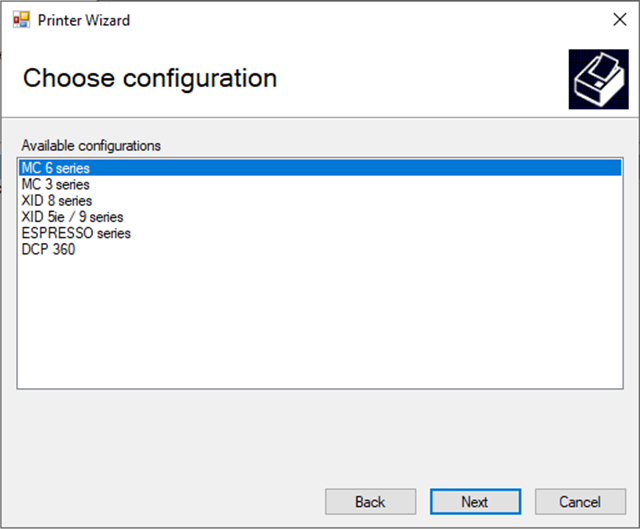Click the Available configurations label
Viewport: 640px width, 529px height.
point(91,146)
